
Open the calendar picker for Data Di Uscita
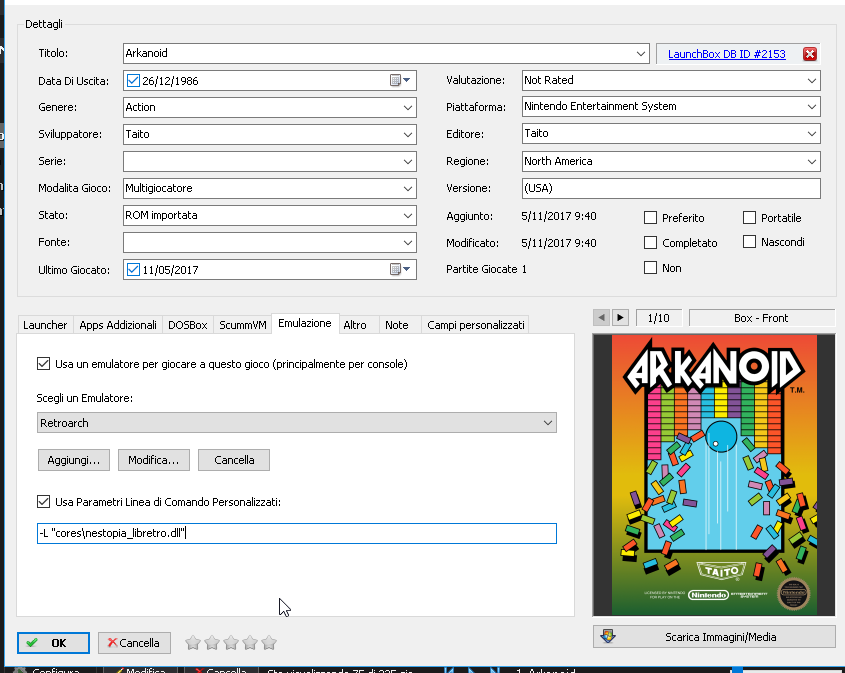pyautogui.click(x=400, y=80)
